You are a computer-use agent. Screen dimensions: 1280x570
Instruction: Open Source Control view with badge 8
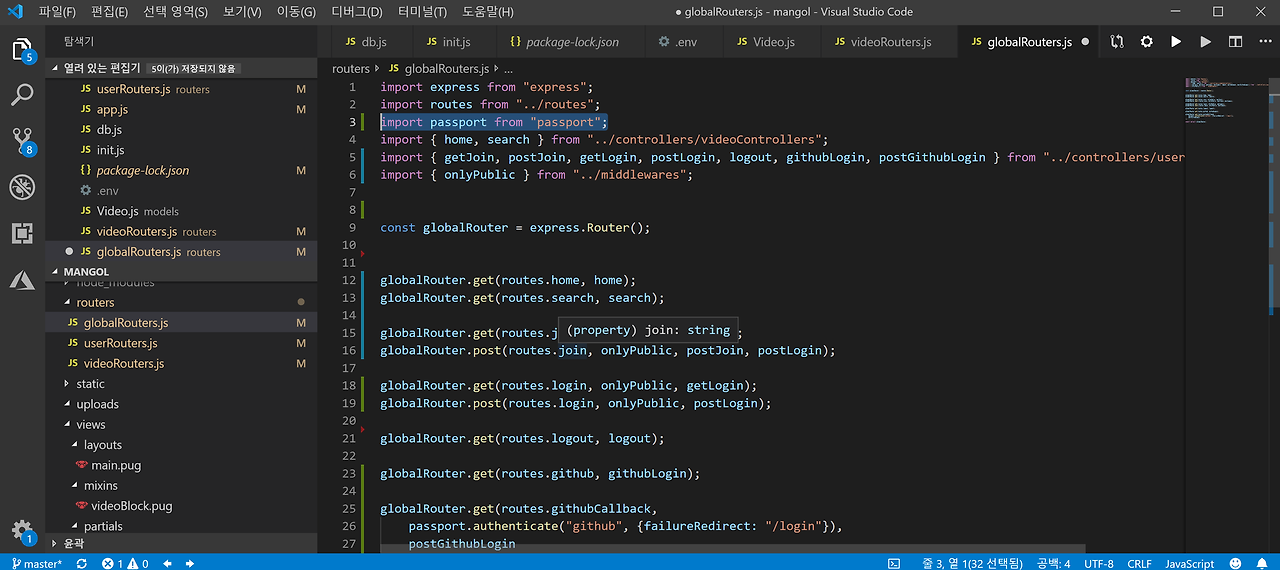coord(22,141)
